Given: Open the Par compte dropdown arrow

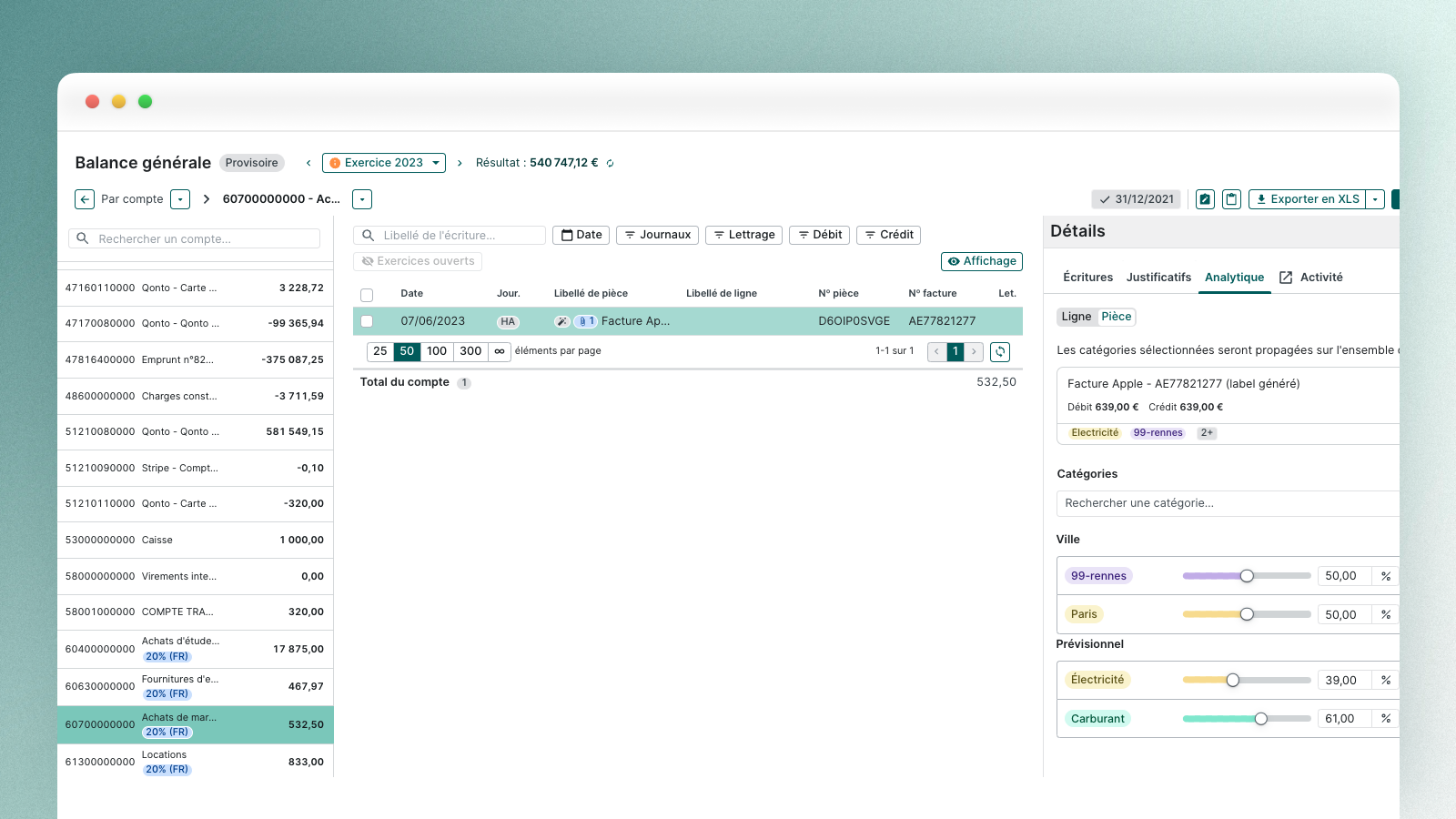Looking at the screenshot, I should pos(180,199).
